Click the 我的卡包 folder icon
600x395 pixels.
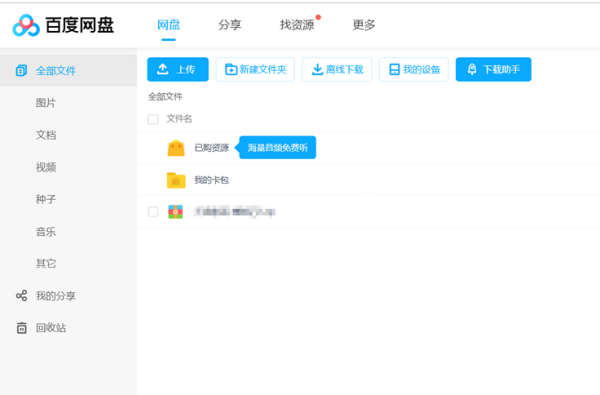pyautogui.click(x=176, y=180)
